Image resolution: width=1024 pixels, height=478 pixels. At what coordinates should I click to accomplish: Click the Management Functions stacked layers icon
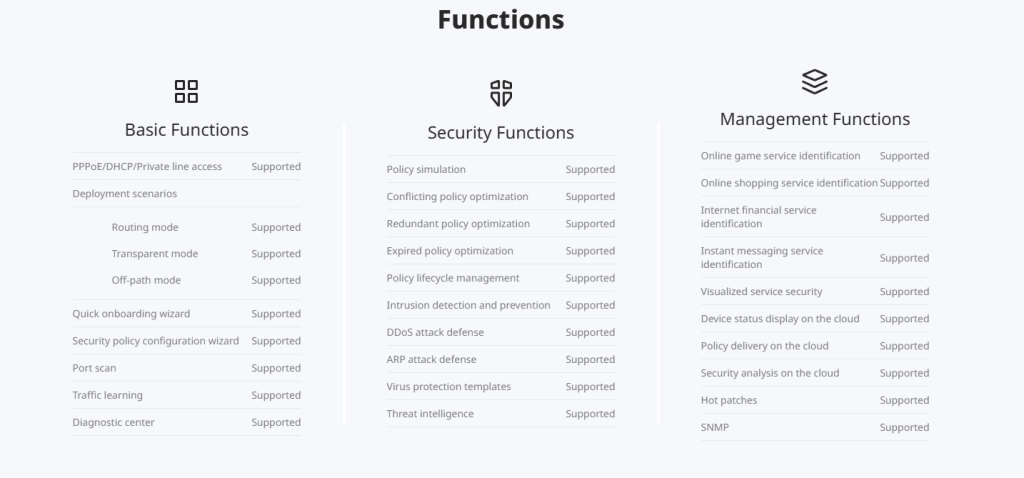pos(814,82)
